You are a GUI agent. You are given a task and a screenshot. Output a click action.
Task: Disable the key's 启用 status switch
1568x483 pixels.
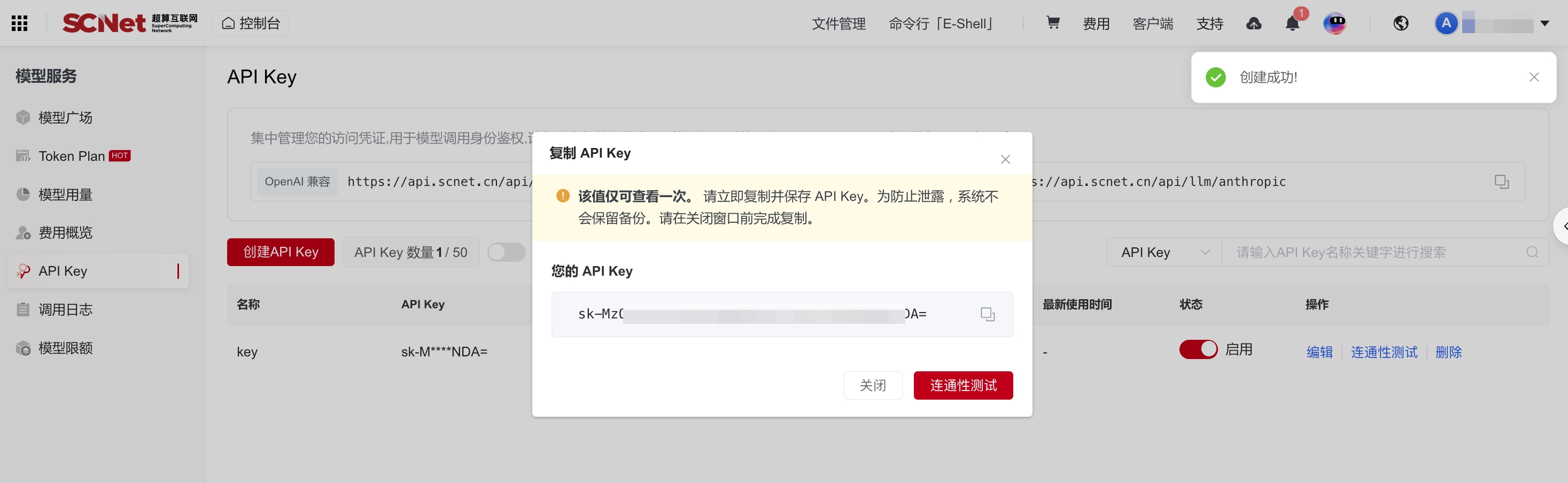coord(1198,349)
